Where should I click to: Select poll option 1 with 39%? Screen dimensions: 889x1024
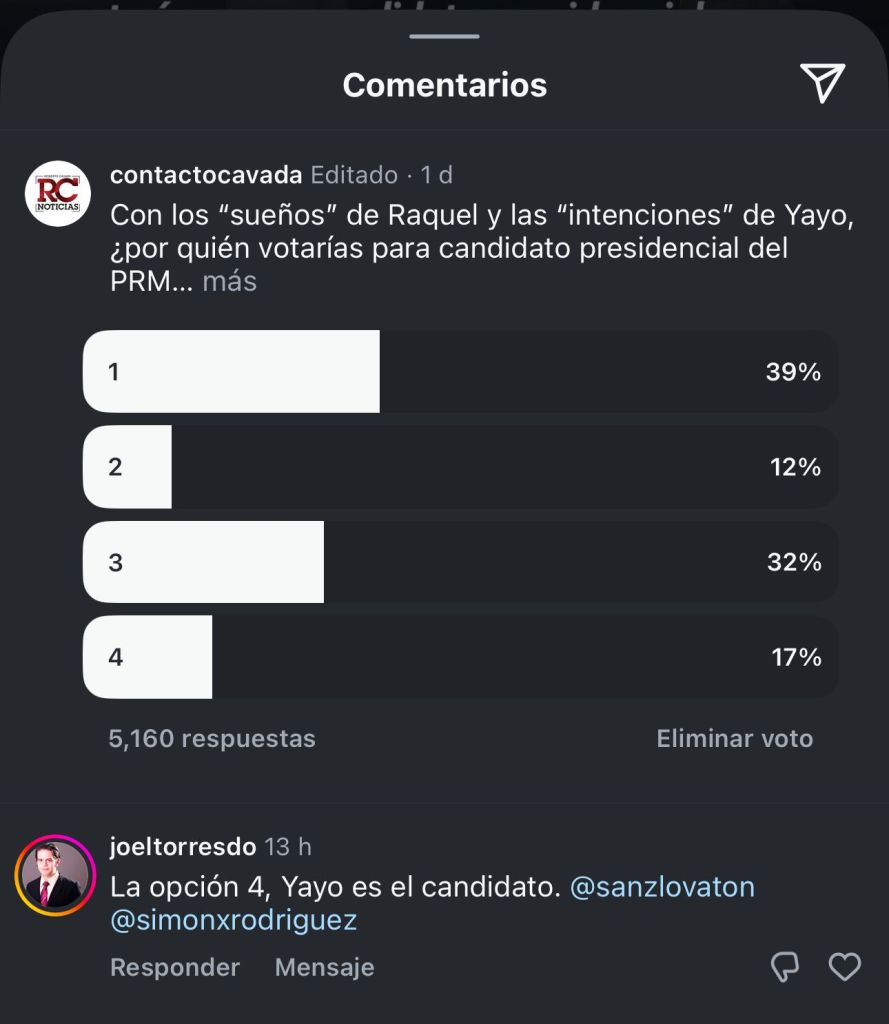(x=460, y=372)
